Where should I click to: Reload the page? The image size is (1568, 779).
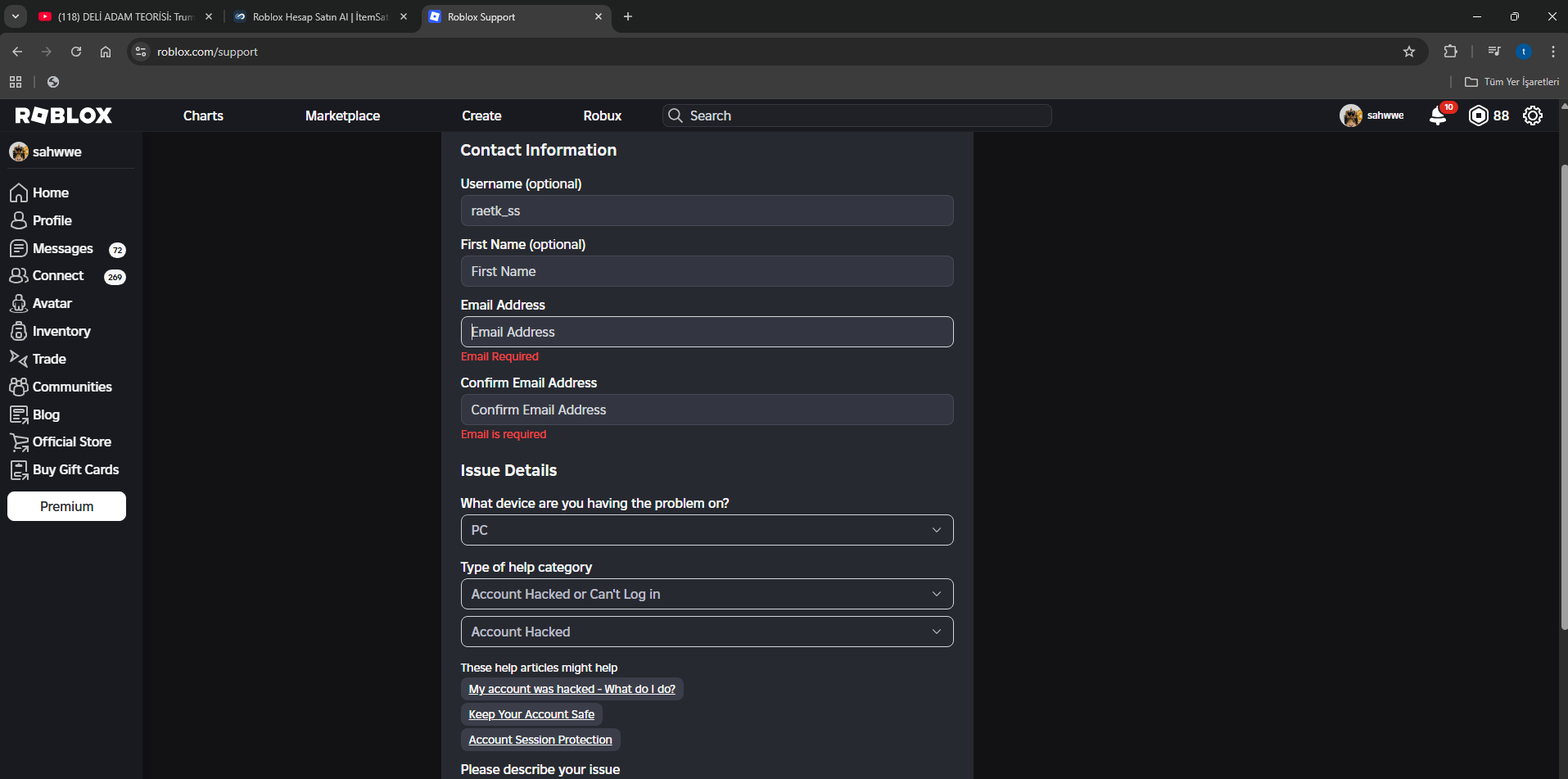click(76, 52)
